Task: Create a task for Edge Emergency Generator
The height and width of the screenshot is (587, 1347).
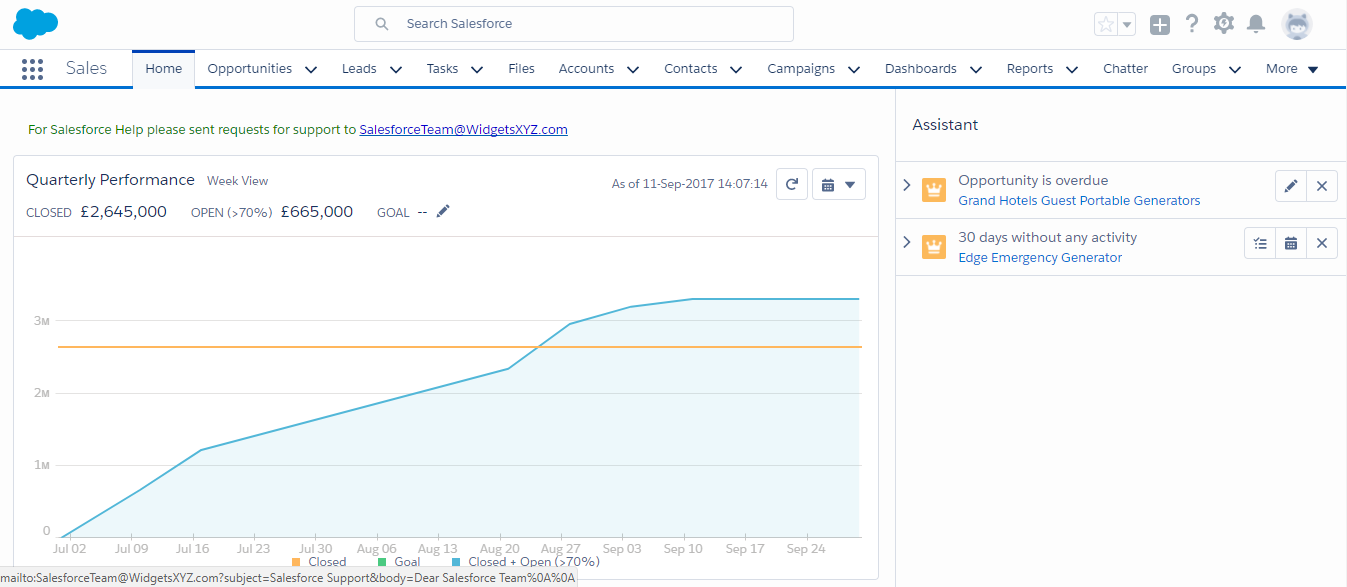Action: coord(1260,243)
